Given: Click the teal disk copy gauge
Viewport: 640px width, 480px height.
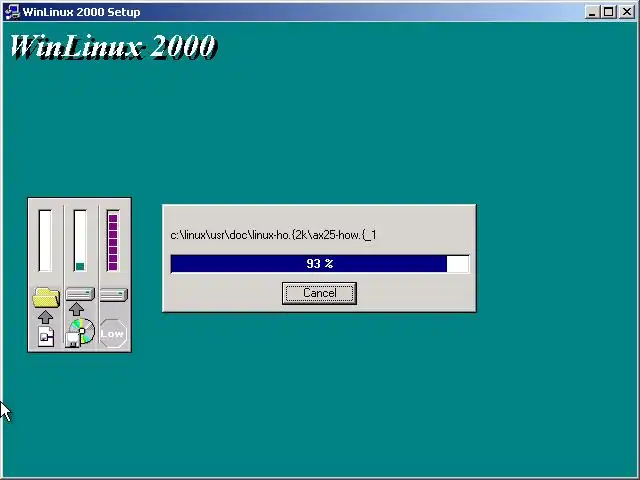Looking at the screenshot, I should 80,240.
